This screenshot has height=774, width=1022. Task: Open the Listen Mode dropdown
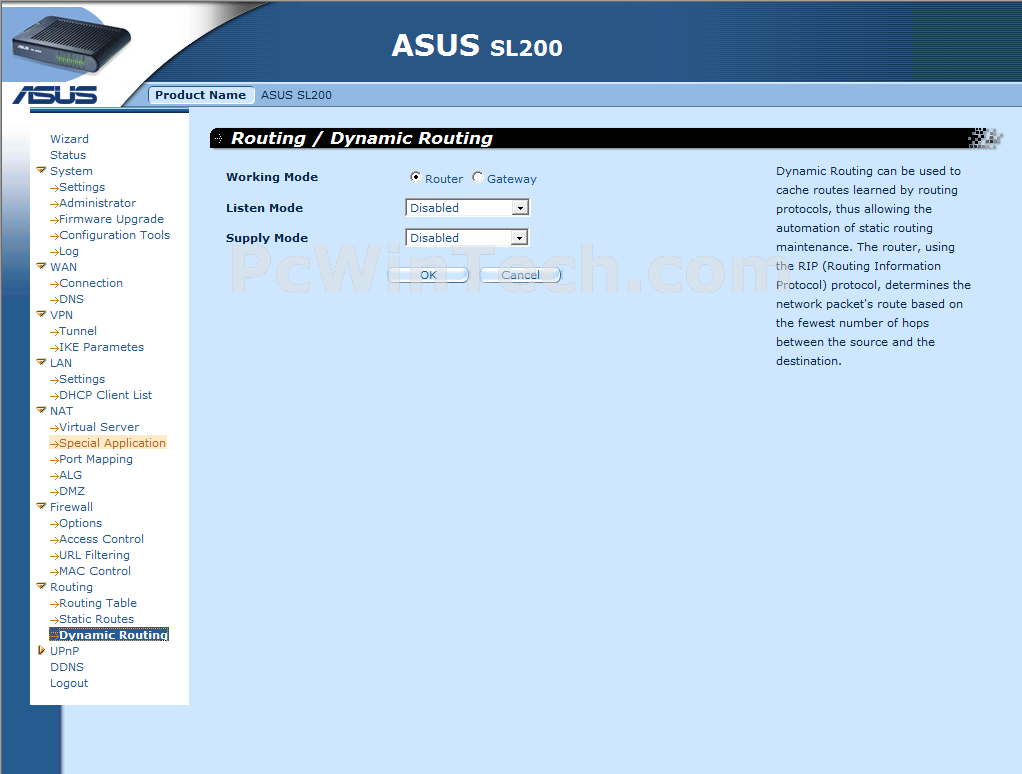coord(467,208)
